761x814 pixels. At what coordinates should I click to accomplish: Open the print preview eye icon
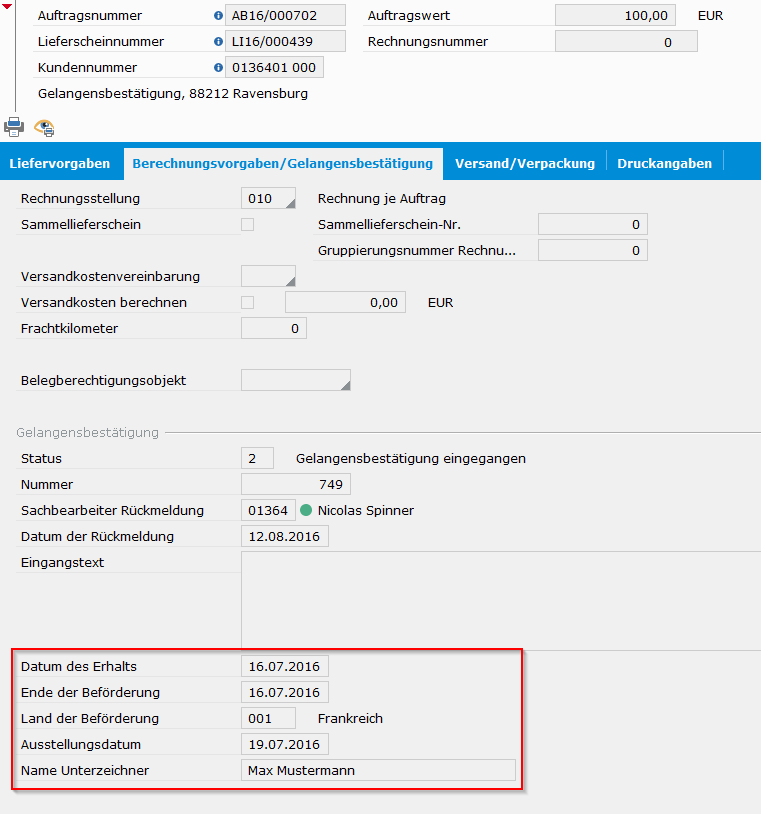pos(45,128)
